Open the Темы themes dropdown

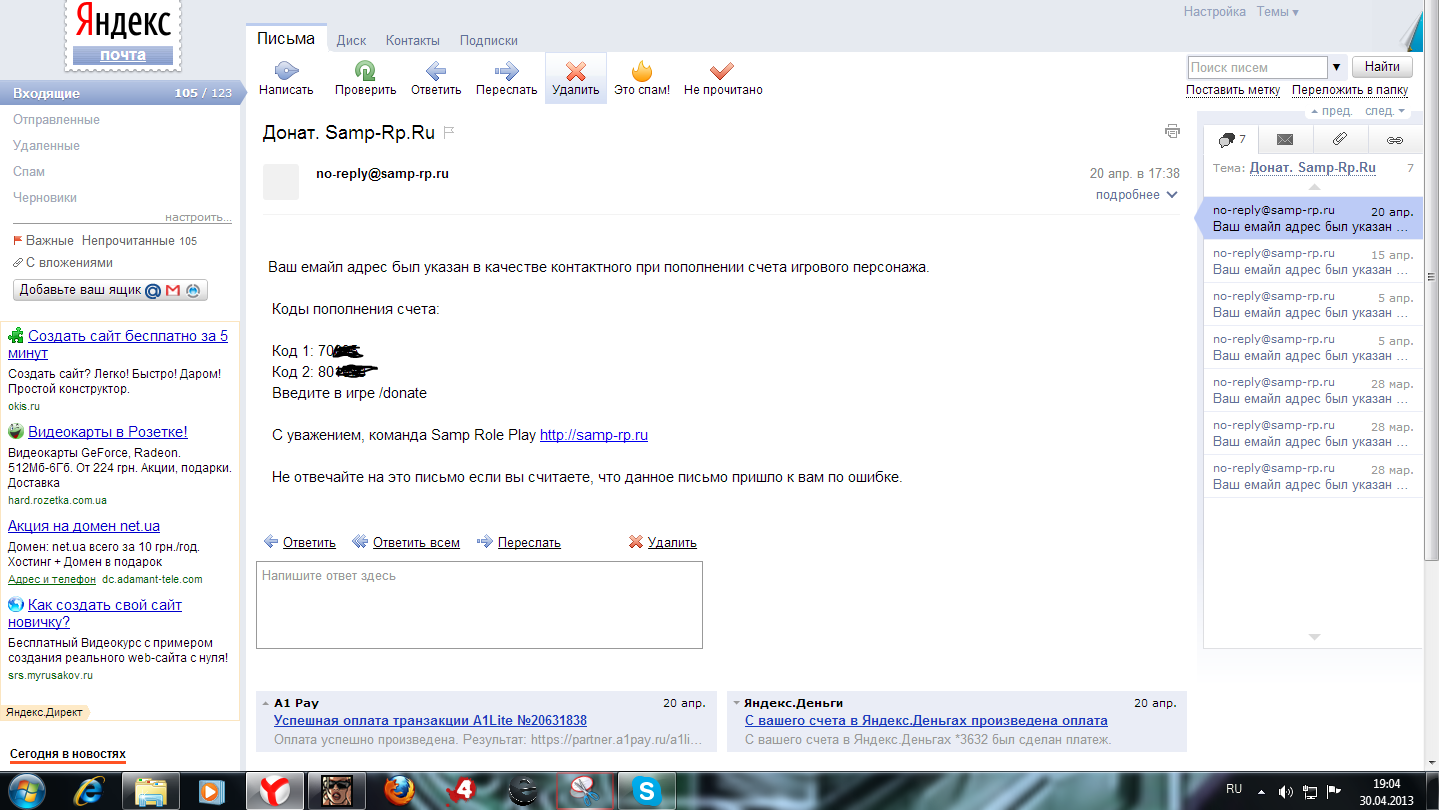[1278, 12]
